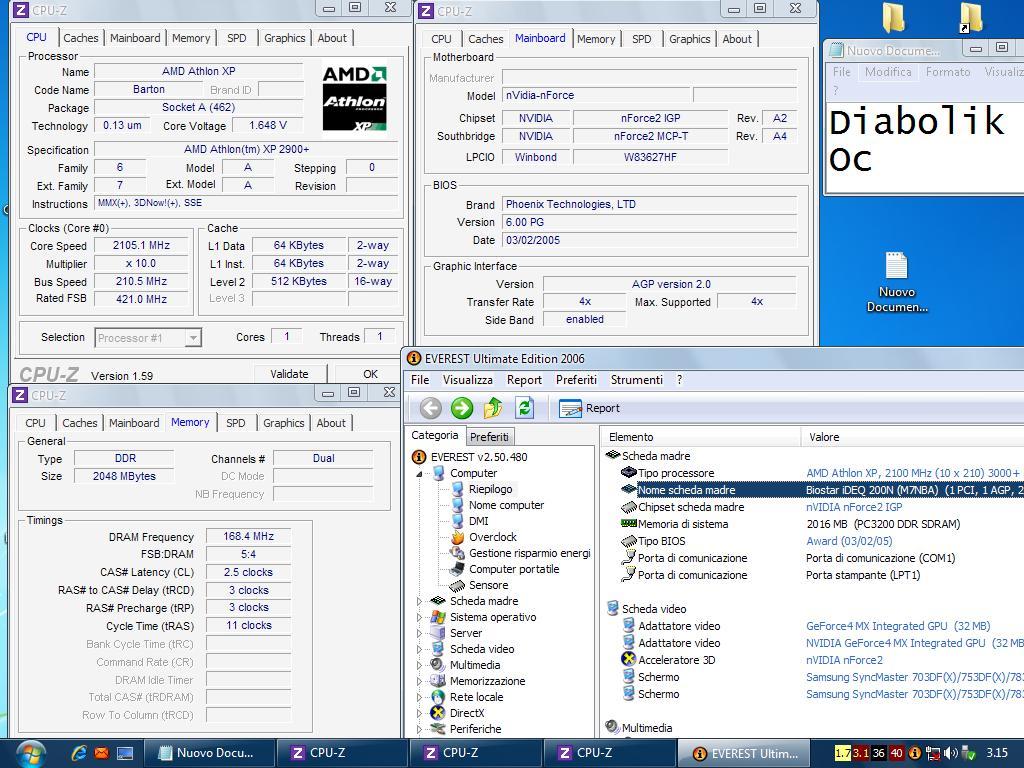The width and height of the screenshot is (1024, 768).
Task: Expand the Scheda madre tree node
Action: click(419, 601)
